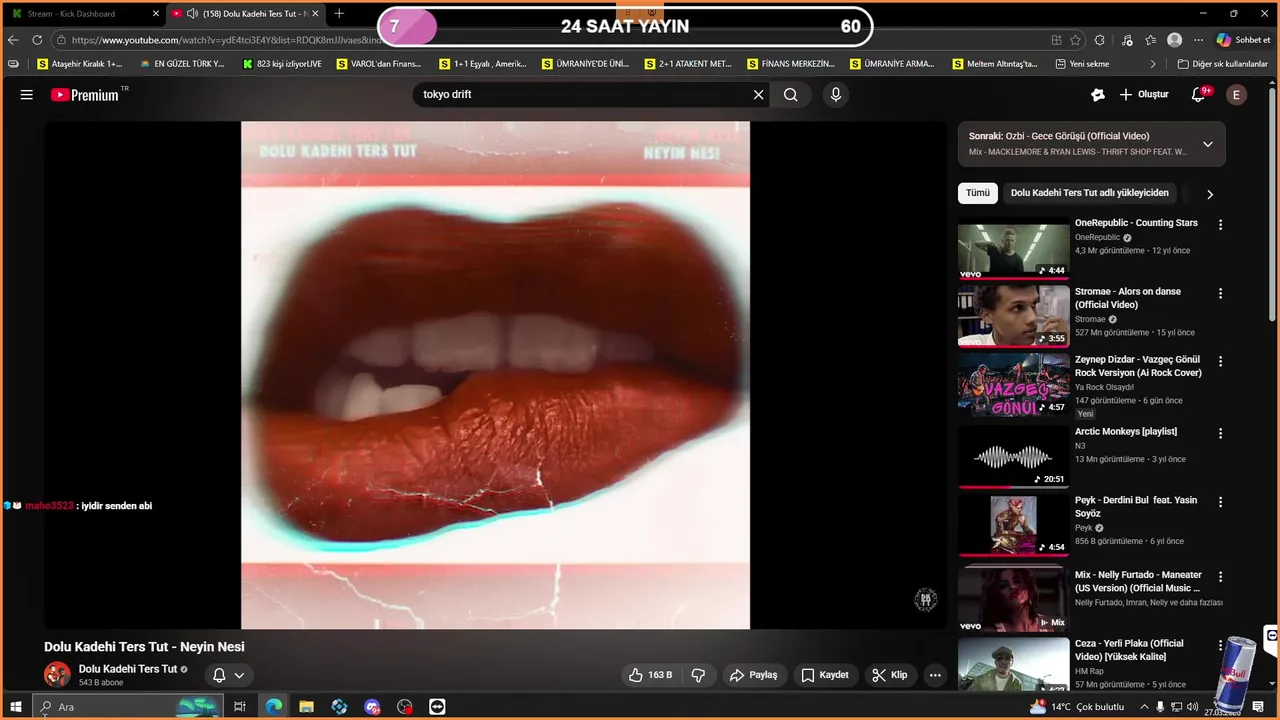Add page to favorites star
1280x720 pixels.
click(x=1076, y=40)
